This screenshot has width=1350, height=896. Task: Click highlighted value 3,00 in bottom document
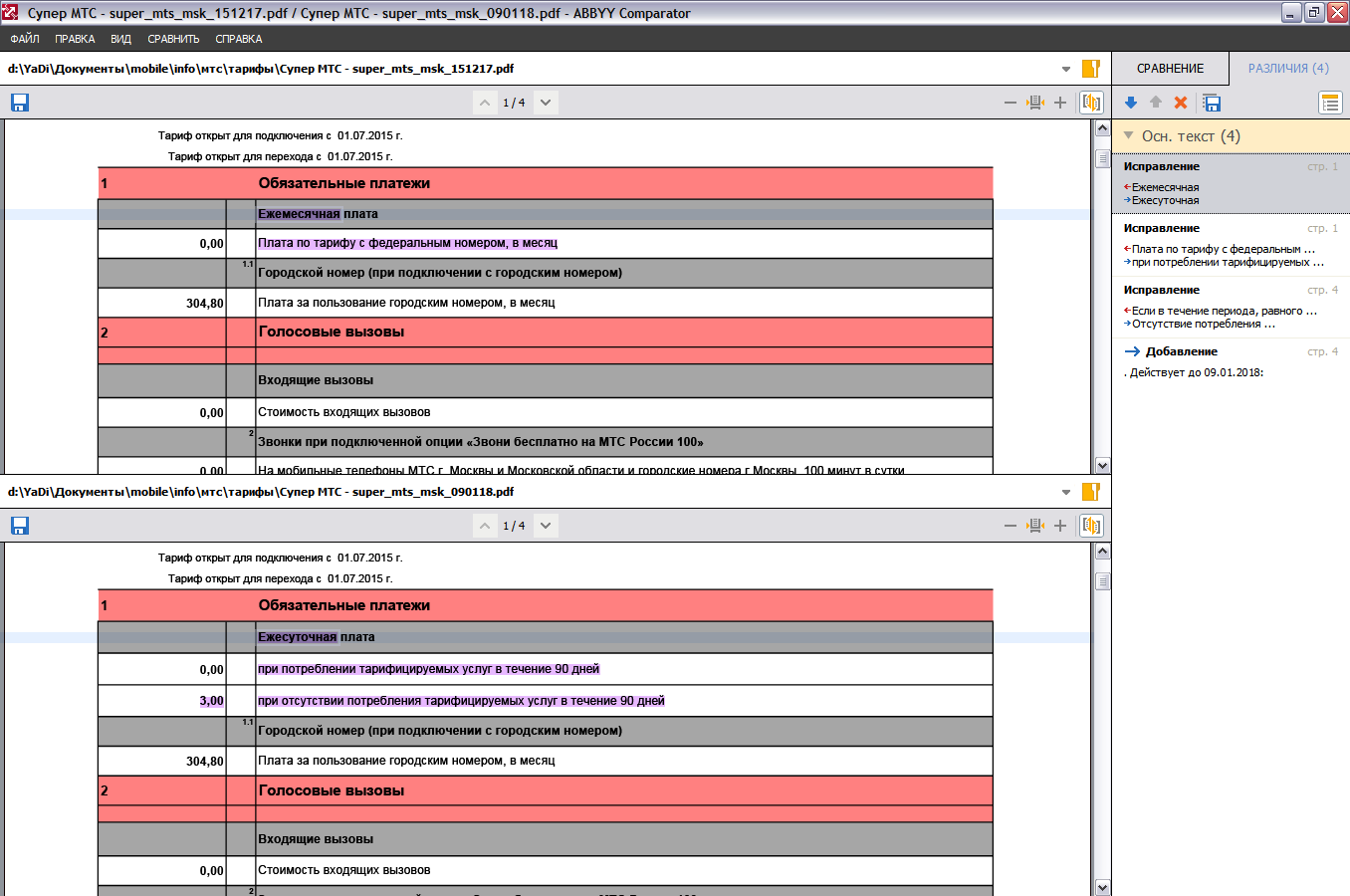211,701
